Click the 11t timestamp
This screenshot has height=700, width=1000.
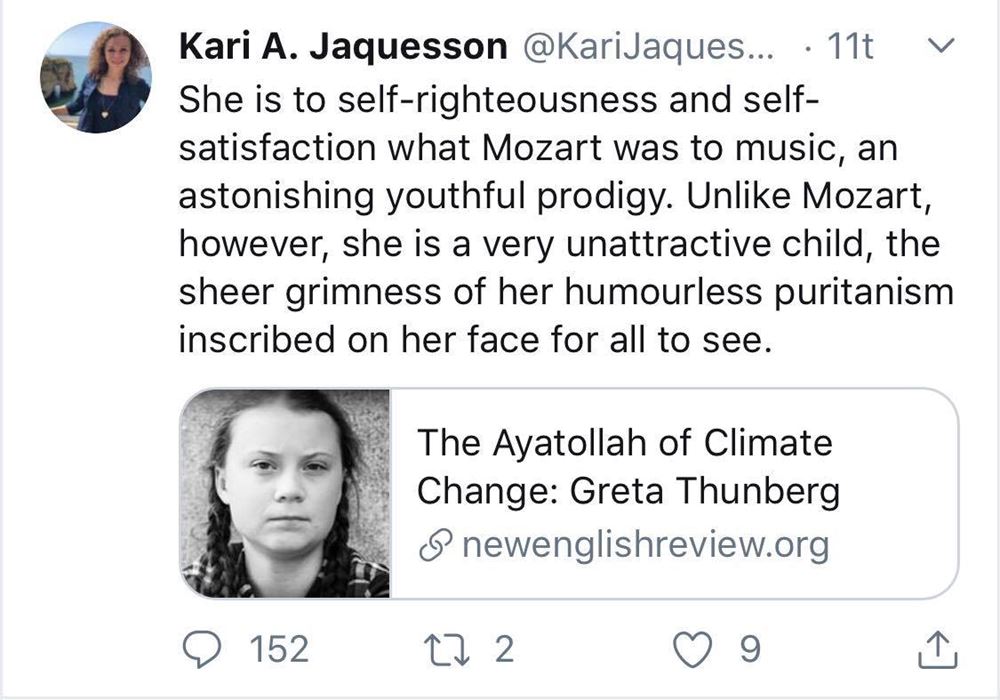(851, 47)
